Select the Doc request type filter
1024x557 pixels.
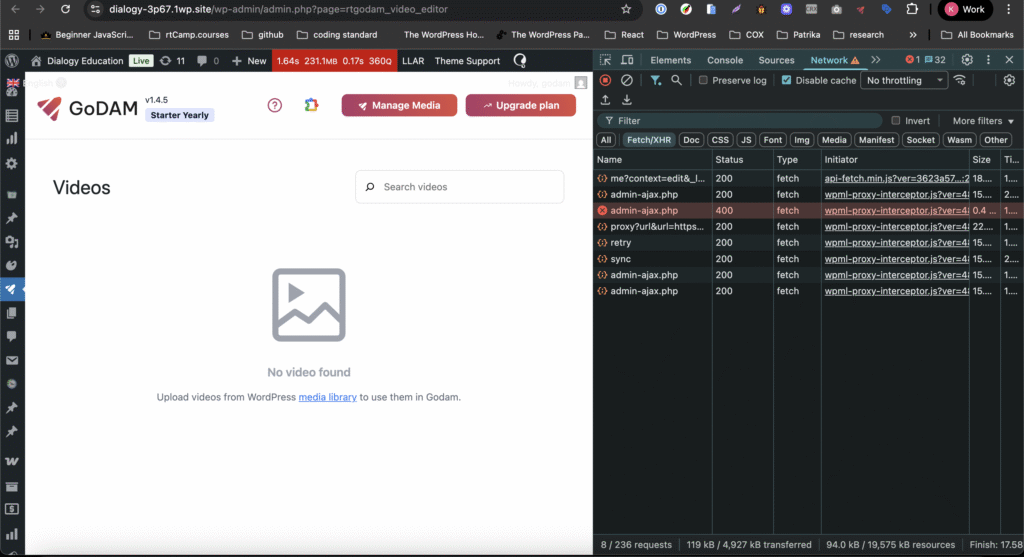click(x=691, y=140)
